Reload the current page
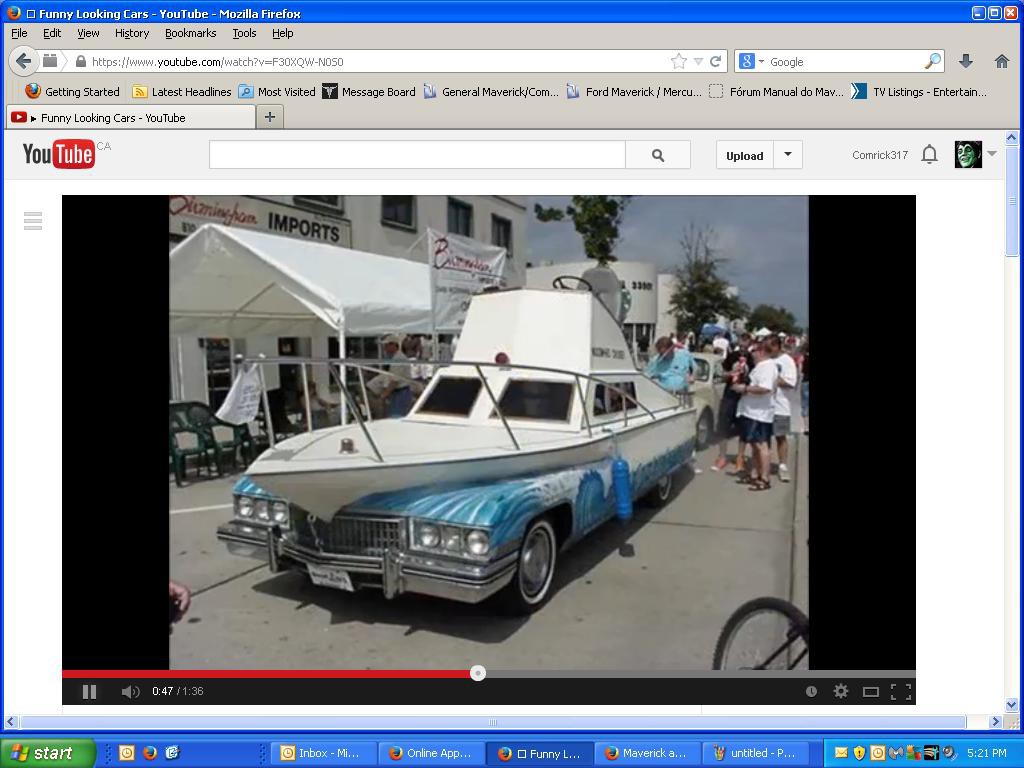Viewport: 1024px width, 768px height. tap(716, 61)
